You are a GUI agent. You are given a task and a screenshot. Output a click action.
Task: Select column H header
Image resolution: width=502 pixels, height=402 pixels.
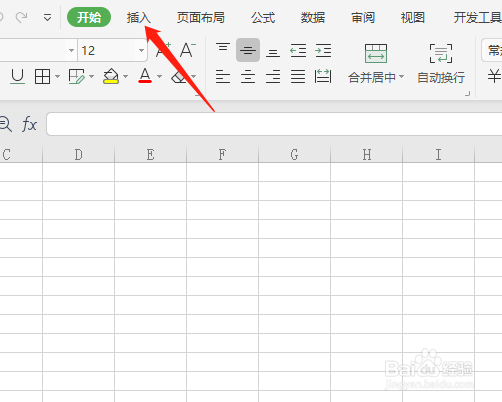(367, 154)
